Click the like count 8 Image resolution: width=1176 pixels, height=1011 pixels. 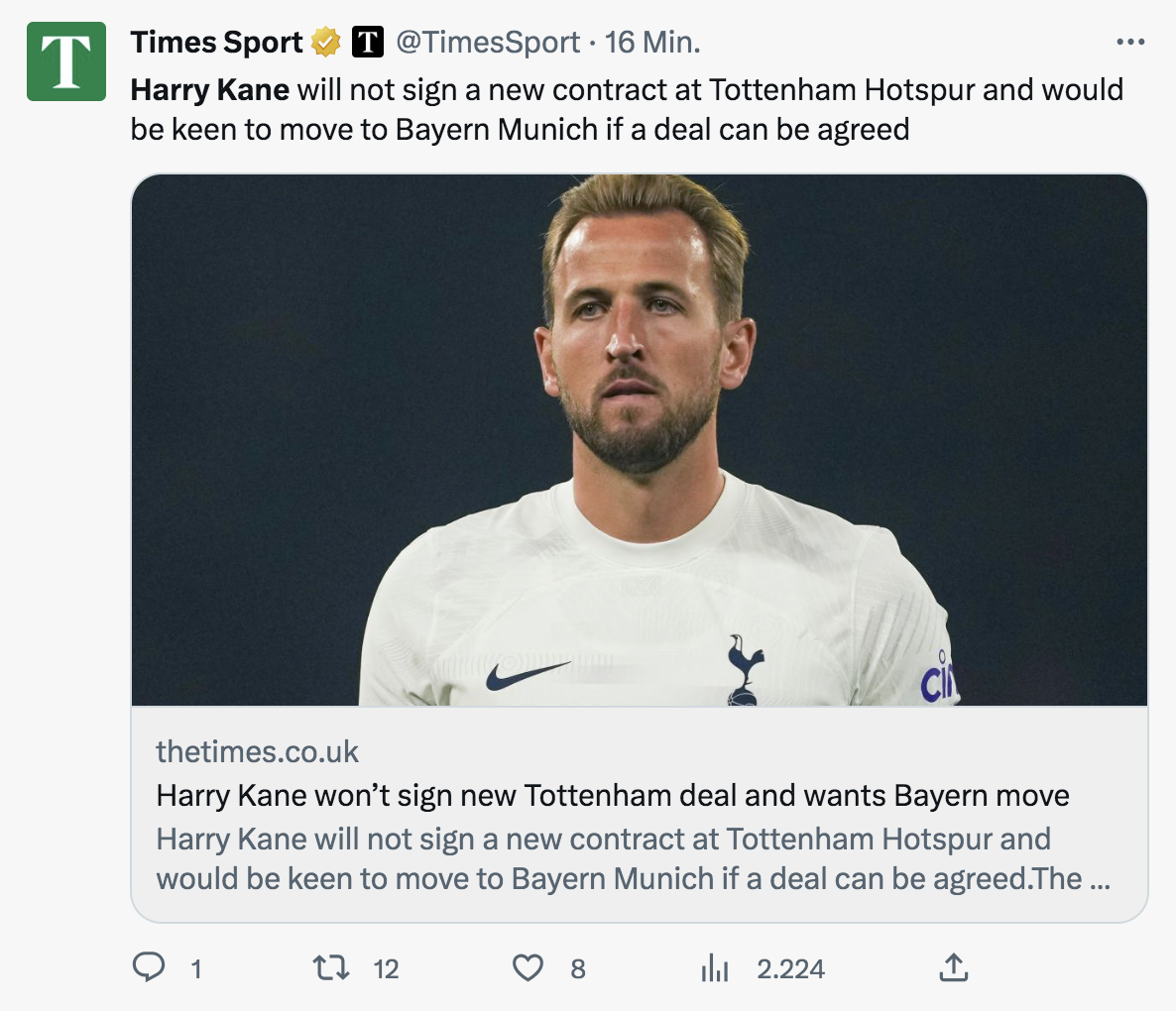pos(578,969)
